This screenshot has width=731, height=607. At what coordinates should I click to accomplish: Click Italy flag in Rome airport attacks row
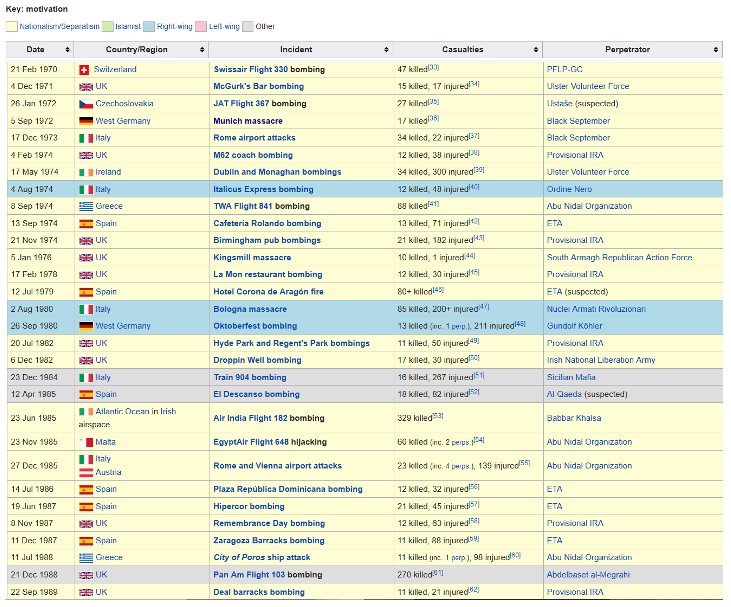86,138
